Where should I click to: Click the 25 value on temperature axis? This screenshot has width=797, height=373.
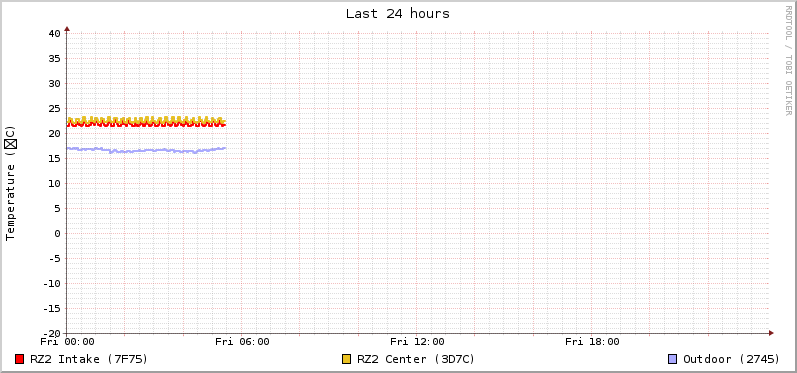tap(55, 109)
